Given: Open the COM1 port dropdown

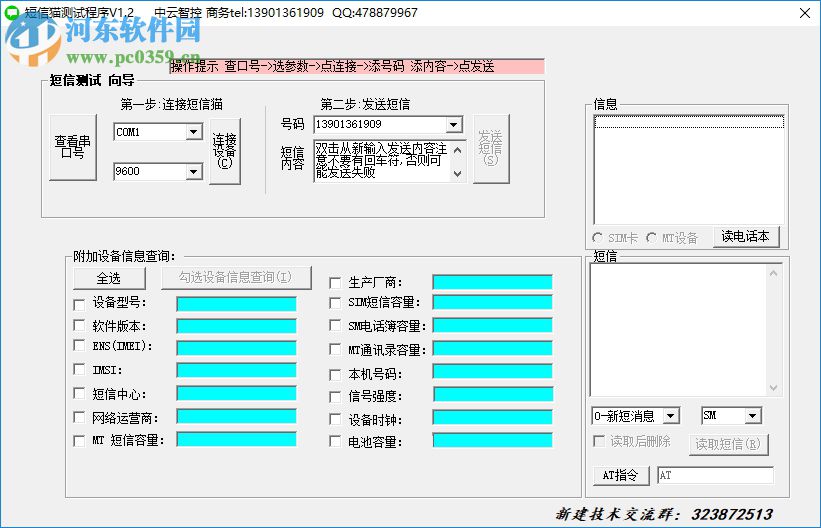Looking at the screenshot, I should (194, 131).
